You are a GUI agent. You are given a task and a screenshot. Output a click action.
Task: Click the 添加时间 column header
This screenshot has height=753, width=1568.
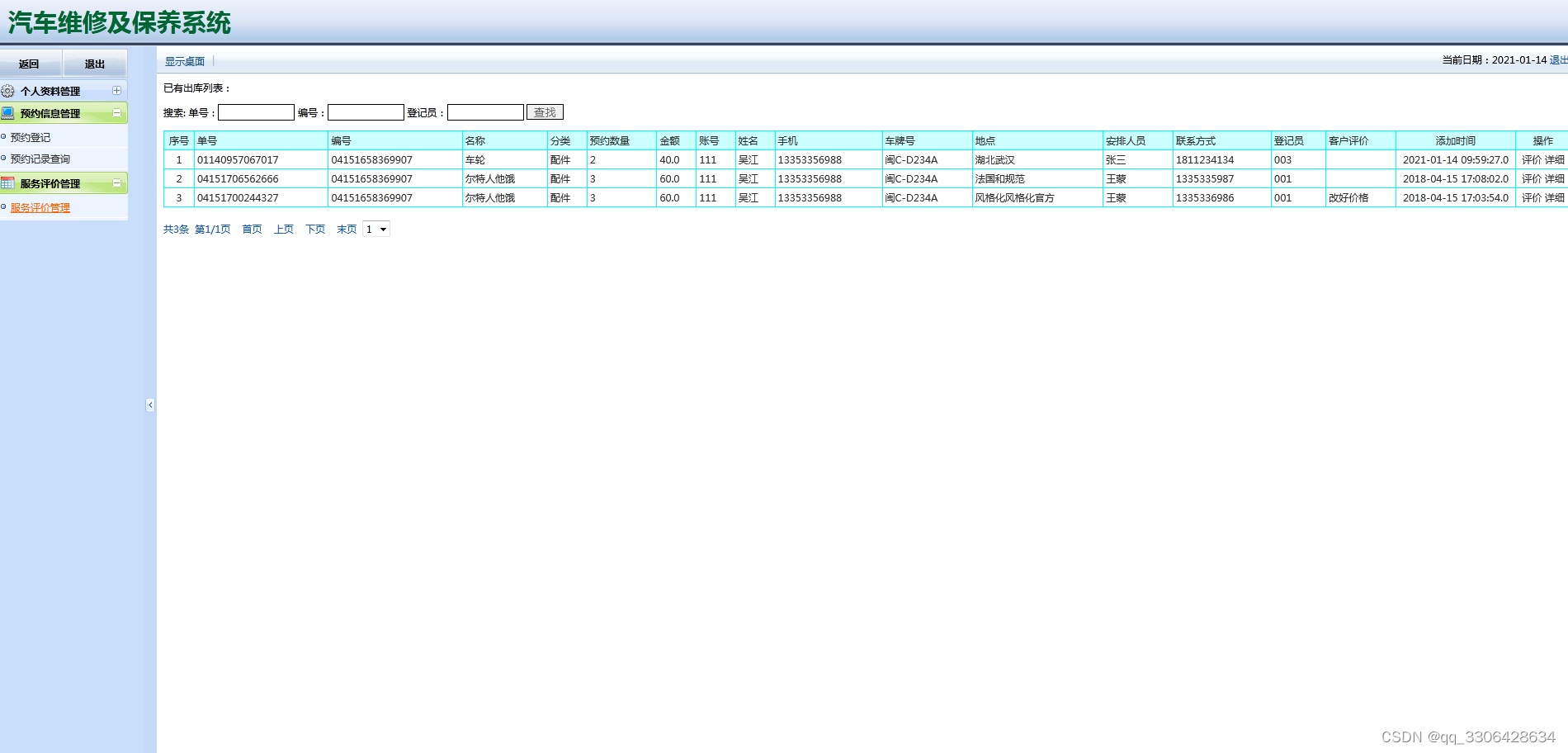(1456, 141)
